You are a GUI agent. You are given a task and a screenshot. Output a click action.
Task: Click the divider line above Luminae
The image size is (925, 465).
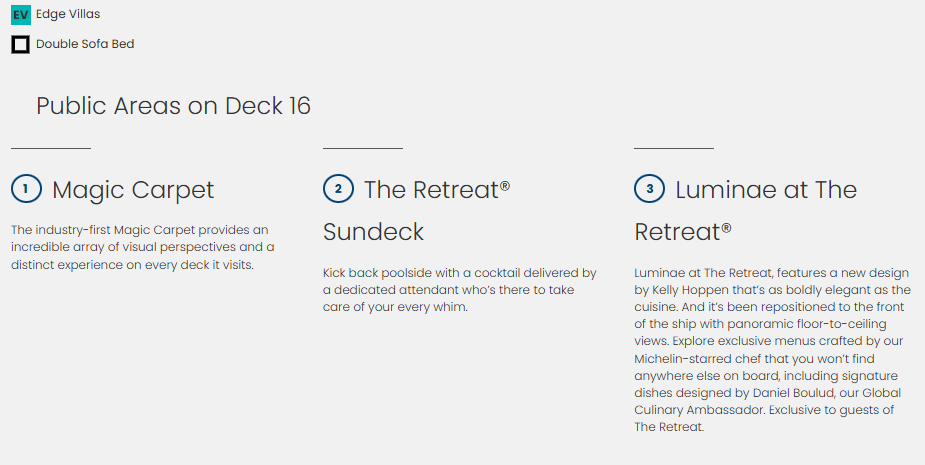tap(674, 148)
